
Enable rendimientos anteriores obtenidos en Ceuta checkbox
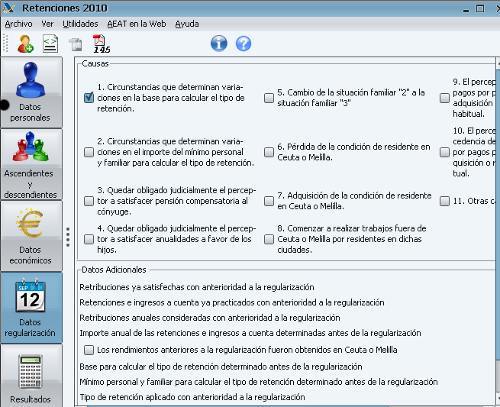pos(89,350)
